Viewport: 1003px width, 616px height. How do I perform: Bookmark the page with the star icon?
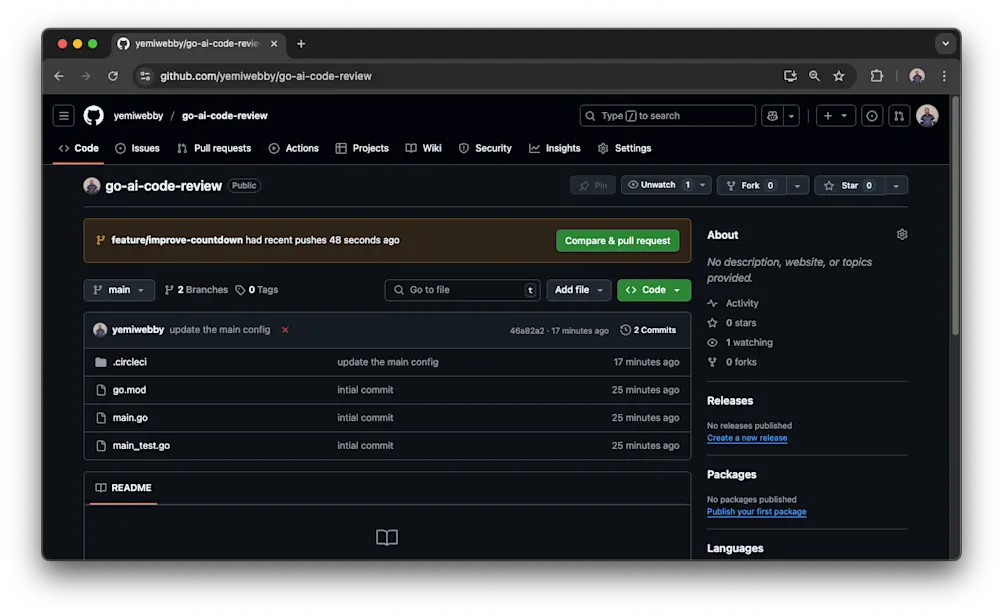[x=839, y=76]
